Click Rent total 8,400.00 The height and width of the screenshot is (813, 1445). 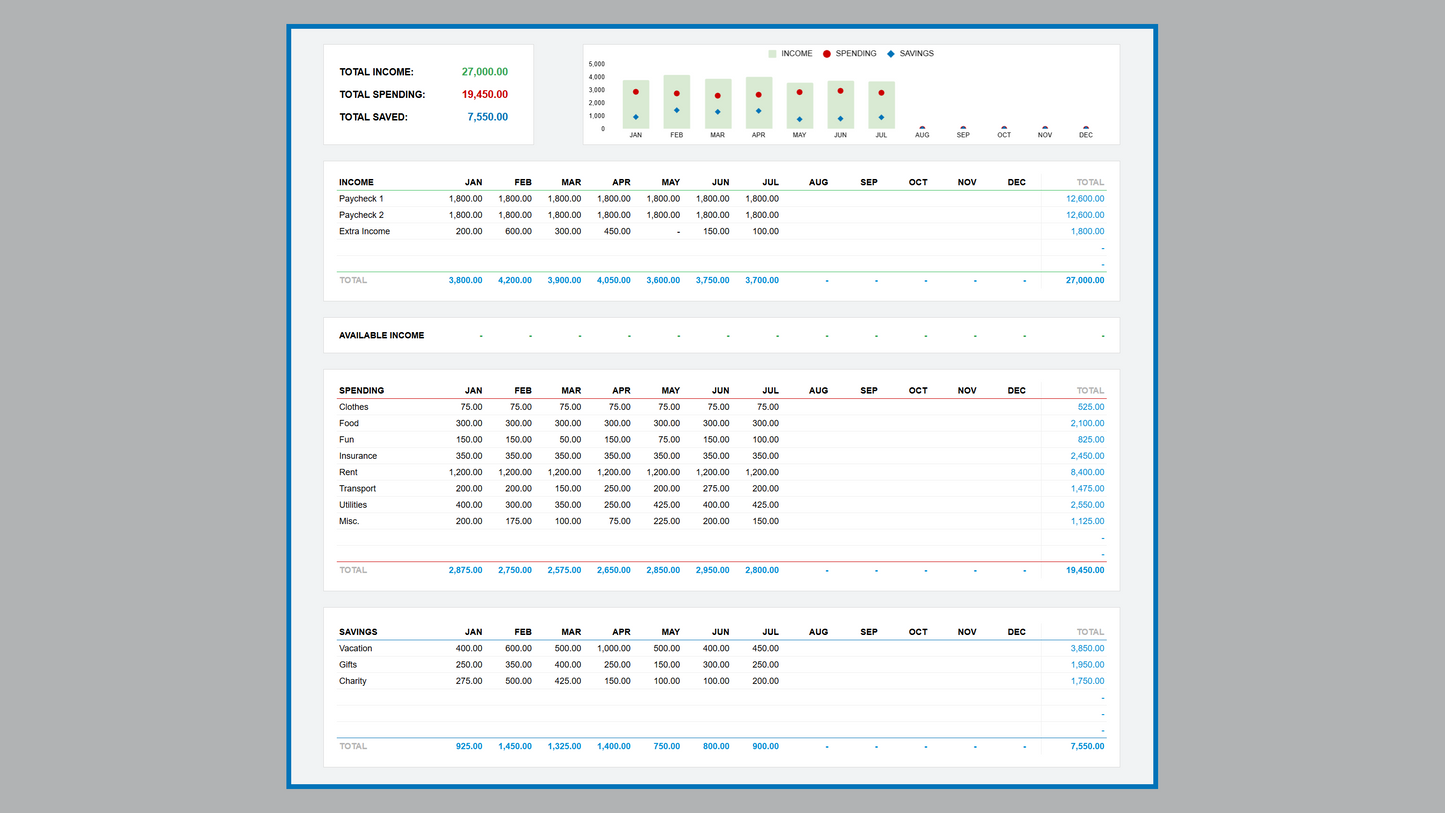1088,473
